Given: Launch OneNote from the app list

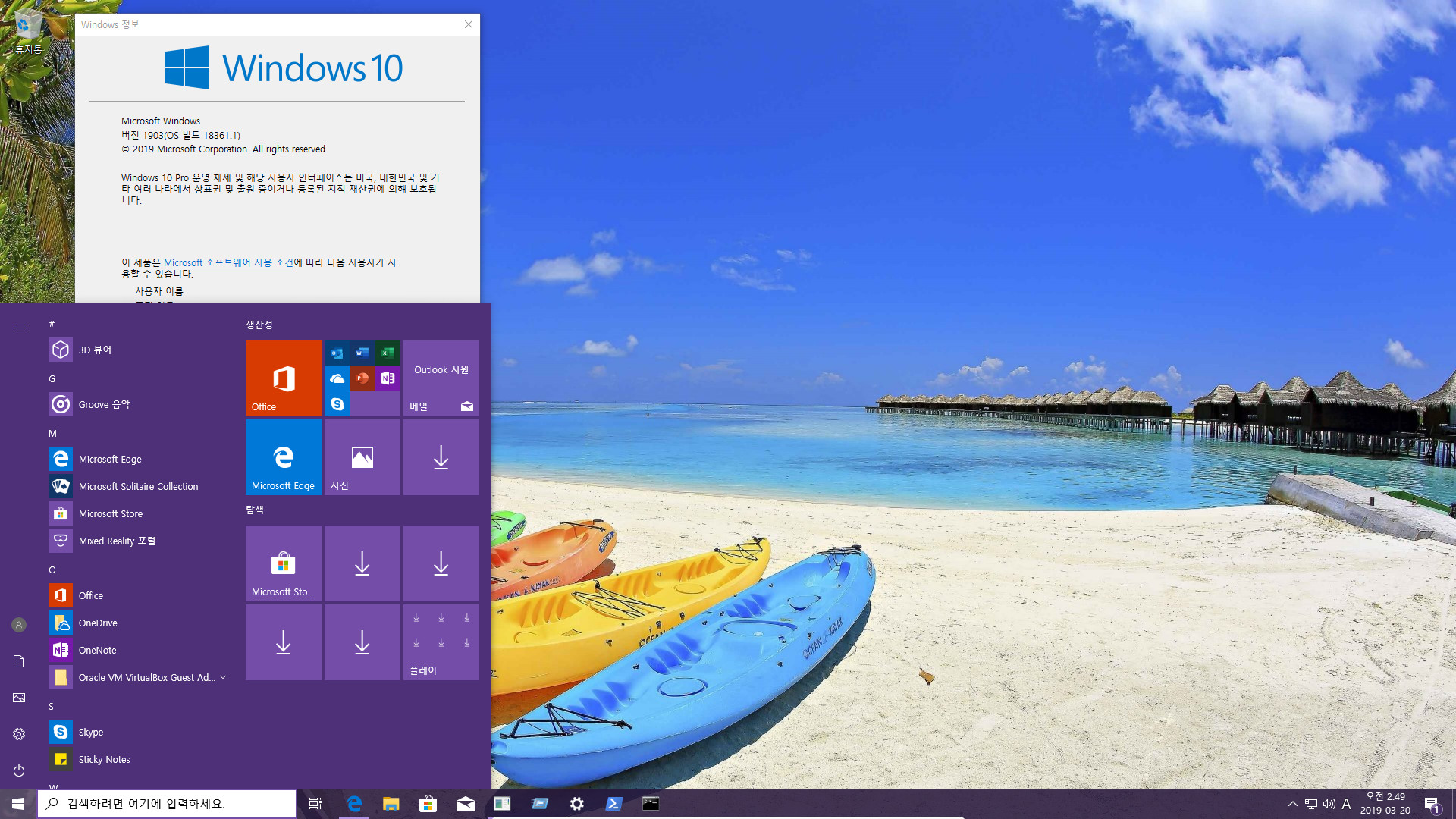Looking at the screenshot, I should [x=136, y=650].
